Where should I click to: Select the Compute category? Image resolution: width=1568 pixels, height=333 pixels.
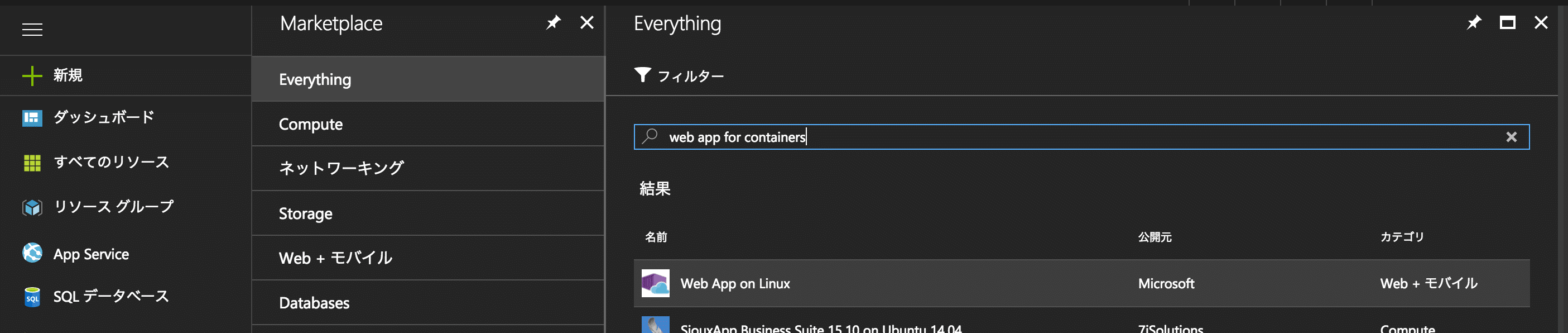point(428,124)
